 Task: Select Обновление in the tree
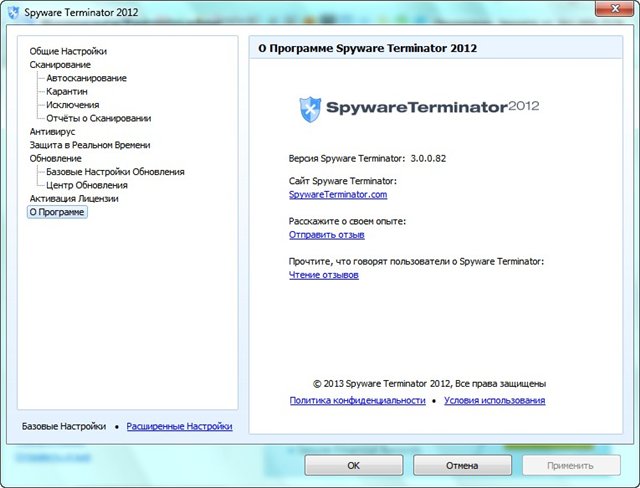click(x=56, y=158)
